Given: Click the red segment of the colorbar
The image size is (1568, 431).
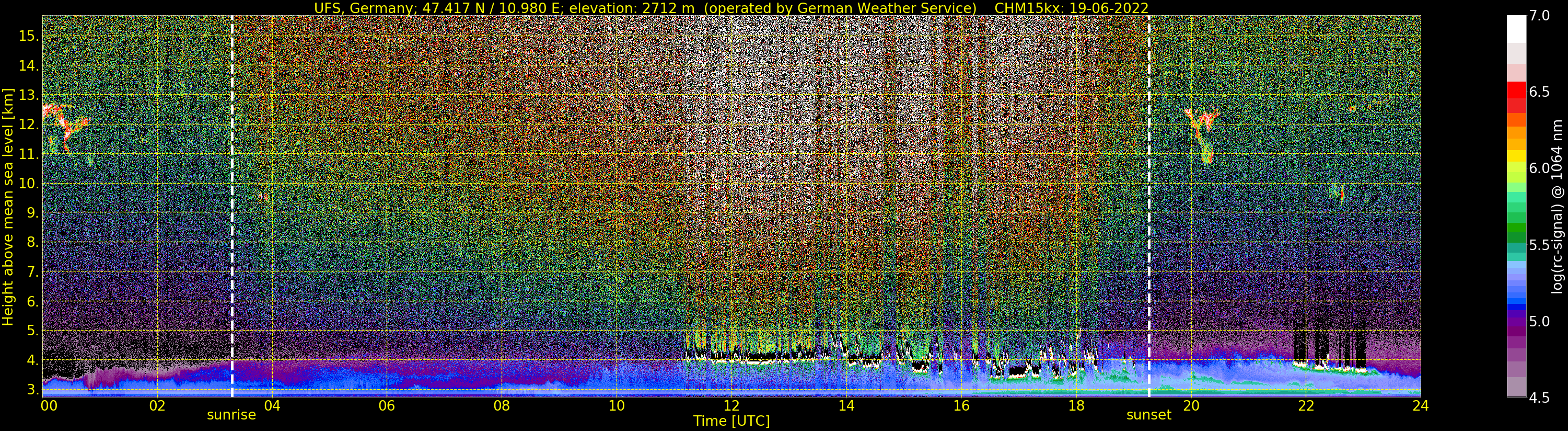Looking at the screenshot, I should click(1516, 90).
